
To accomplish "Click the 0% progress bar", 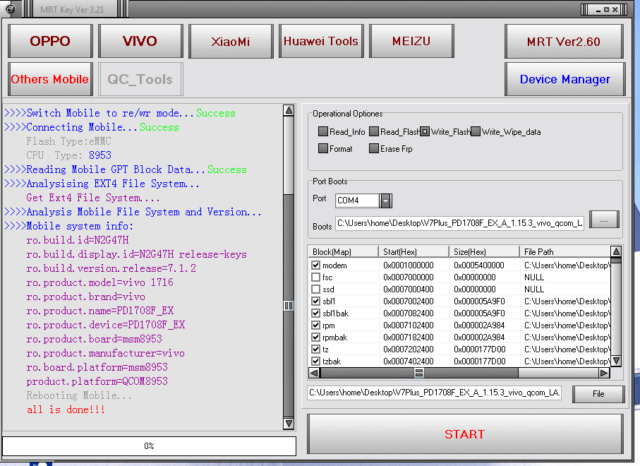I will click(x=149, y=446).
